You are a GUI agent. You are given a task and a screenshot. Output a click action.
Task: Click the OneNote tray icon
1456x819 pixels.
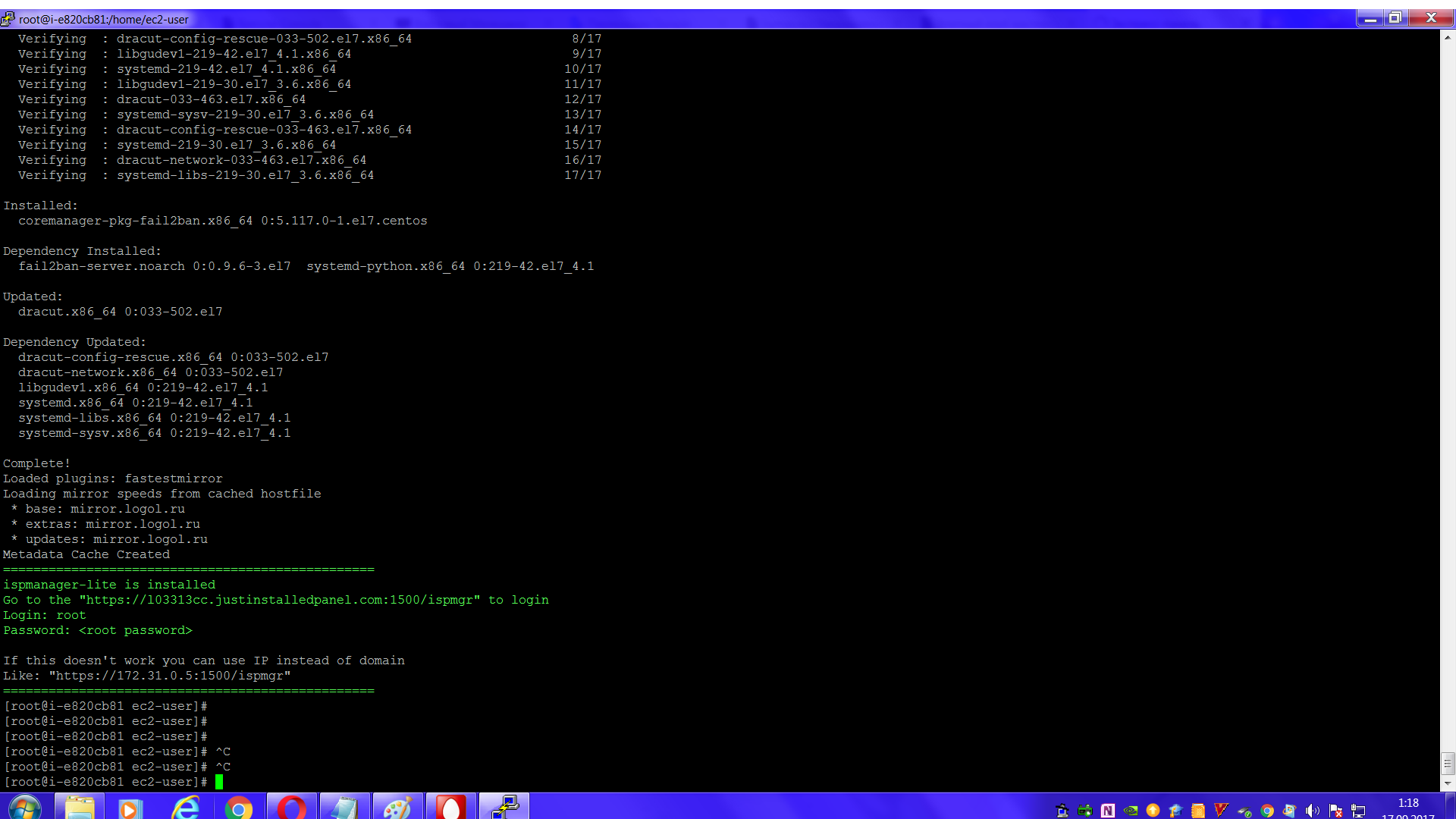(1108, 811)
